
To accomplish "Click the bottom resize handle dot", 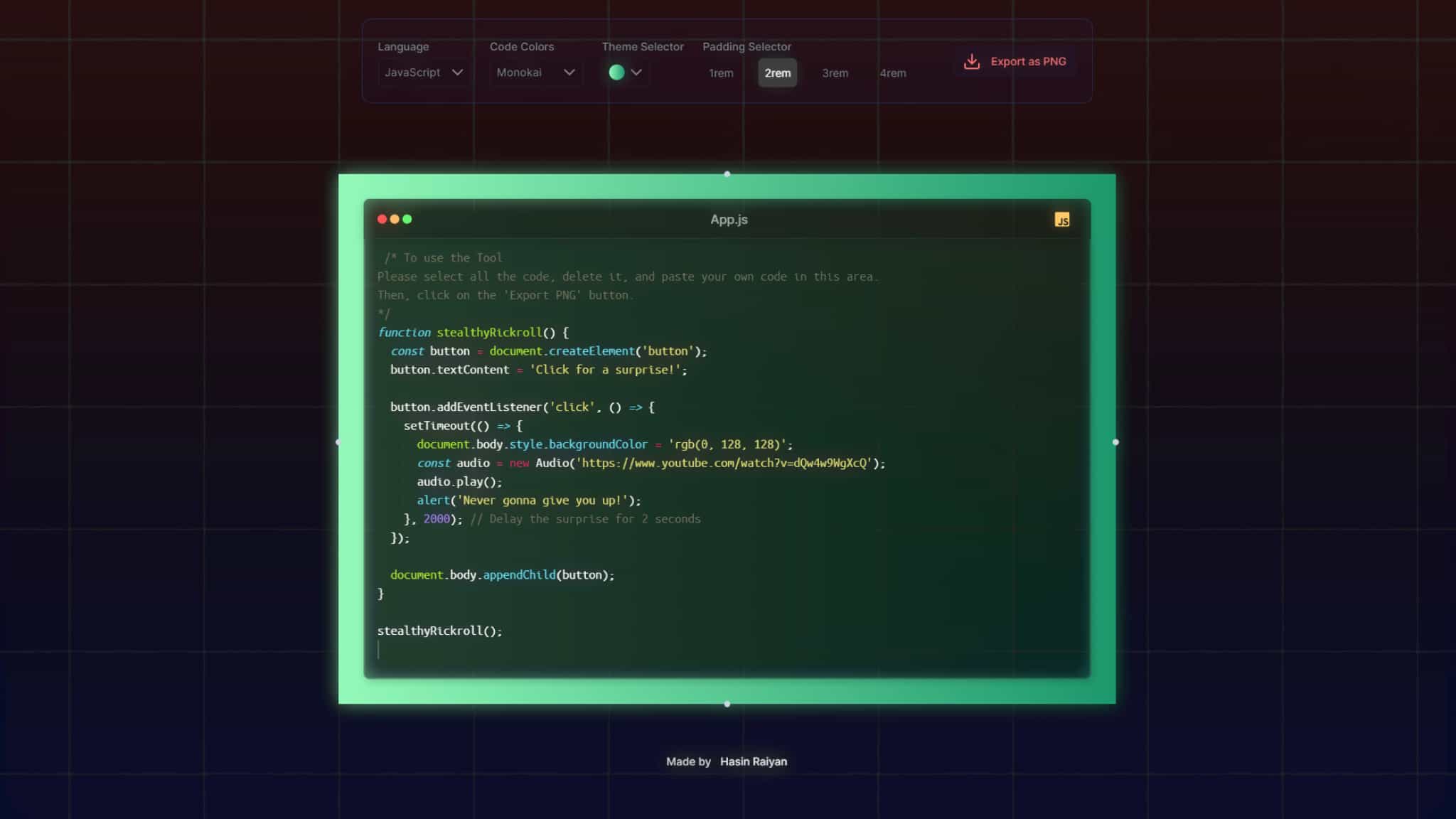I will [727, 704].
